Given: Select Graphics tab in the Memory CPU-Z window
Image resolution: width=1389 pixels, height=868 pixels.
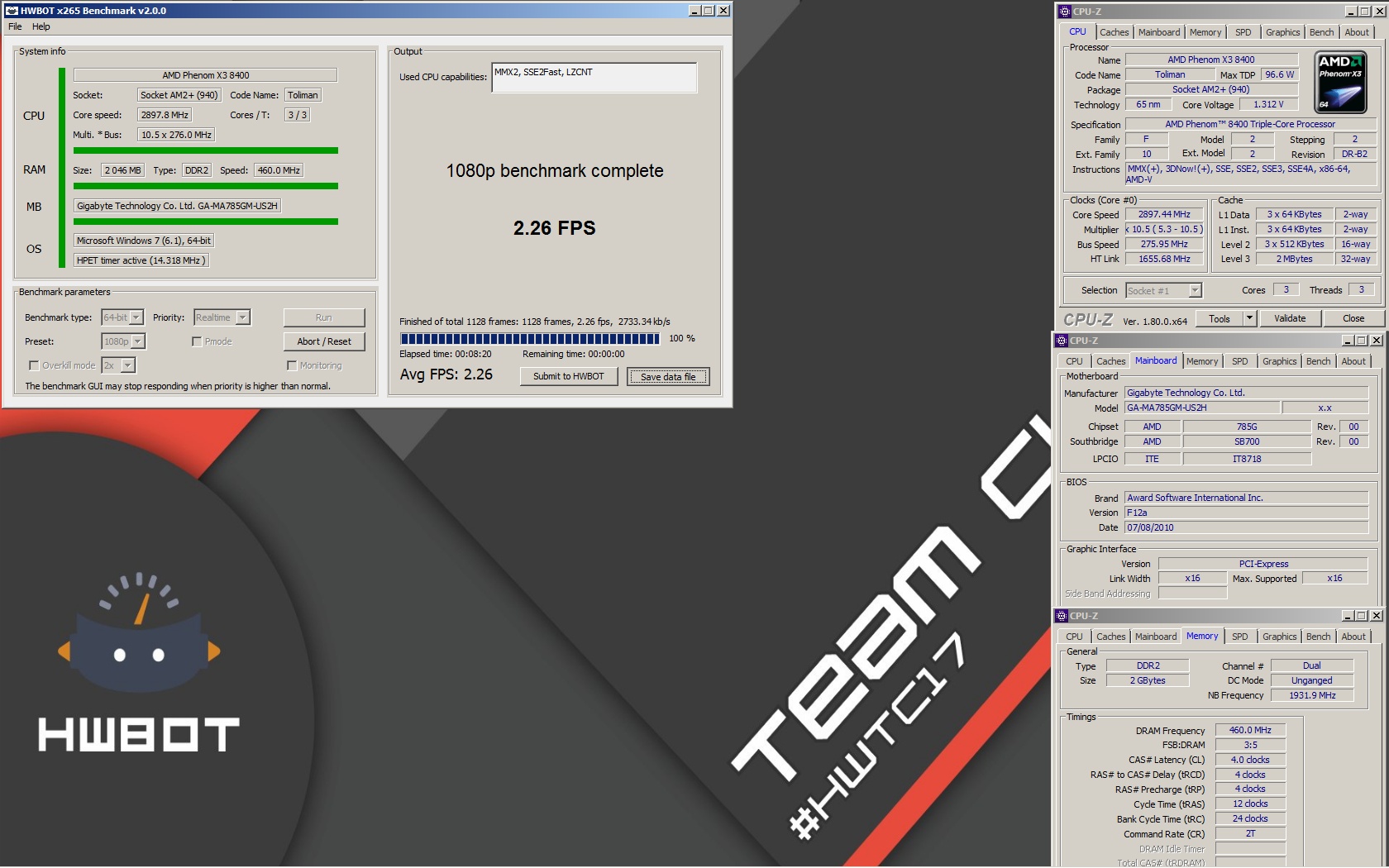Looking at the screenshot, I should click(x=1279, y=637).
